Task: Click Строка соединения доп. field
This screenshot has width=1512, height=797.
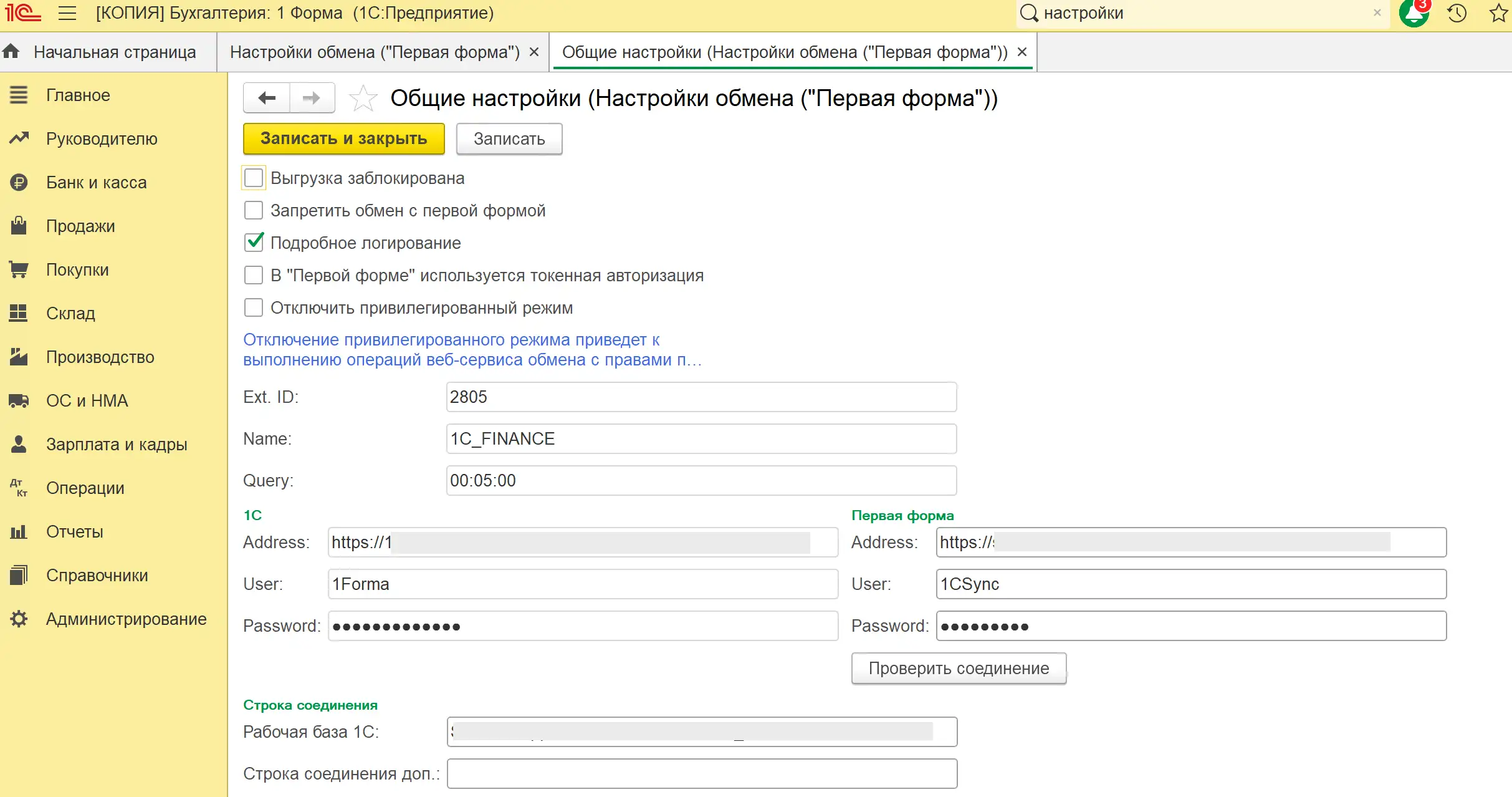Action: click(702, 773)
